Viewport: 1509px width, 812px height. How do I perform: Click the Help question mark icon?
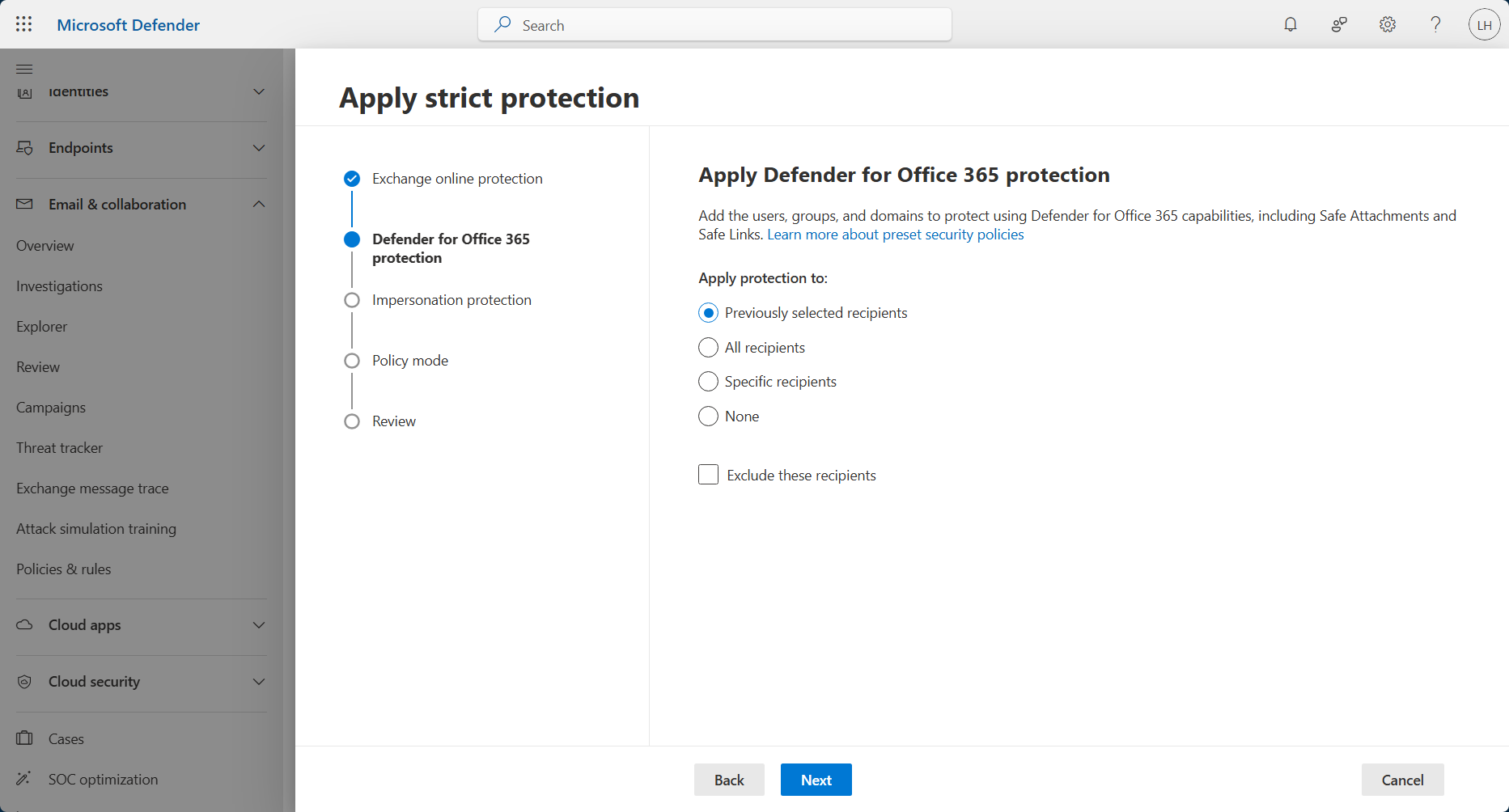click(1435, 24)
